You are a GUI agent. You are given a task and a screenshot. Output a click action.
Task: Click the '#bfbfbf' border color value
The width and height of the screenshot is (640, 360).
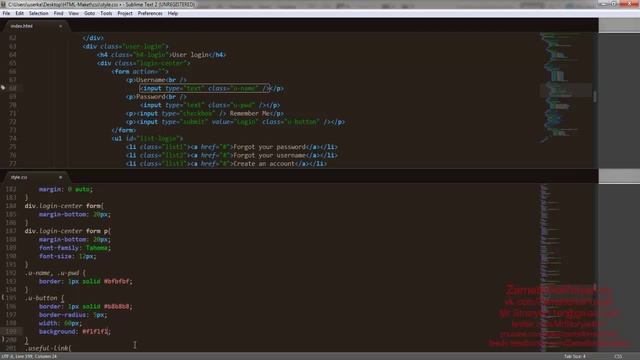(x=117, y=281)
